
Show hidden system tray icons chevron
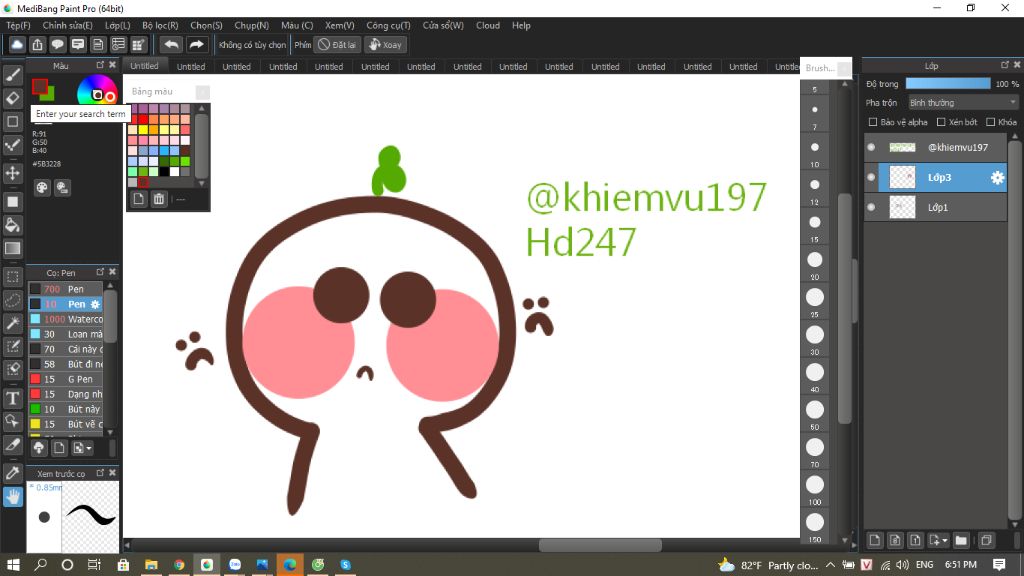[x=830, y=565]
